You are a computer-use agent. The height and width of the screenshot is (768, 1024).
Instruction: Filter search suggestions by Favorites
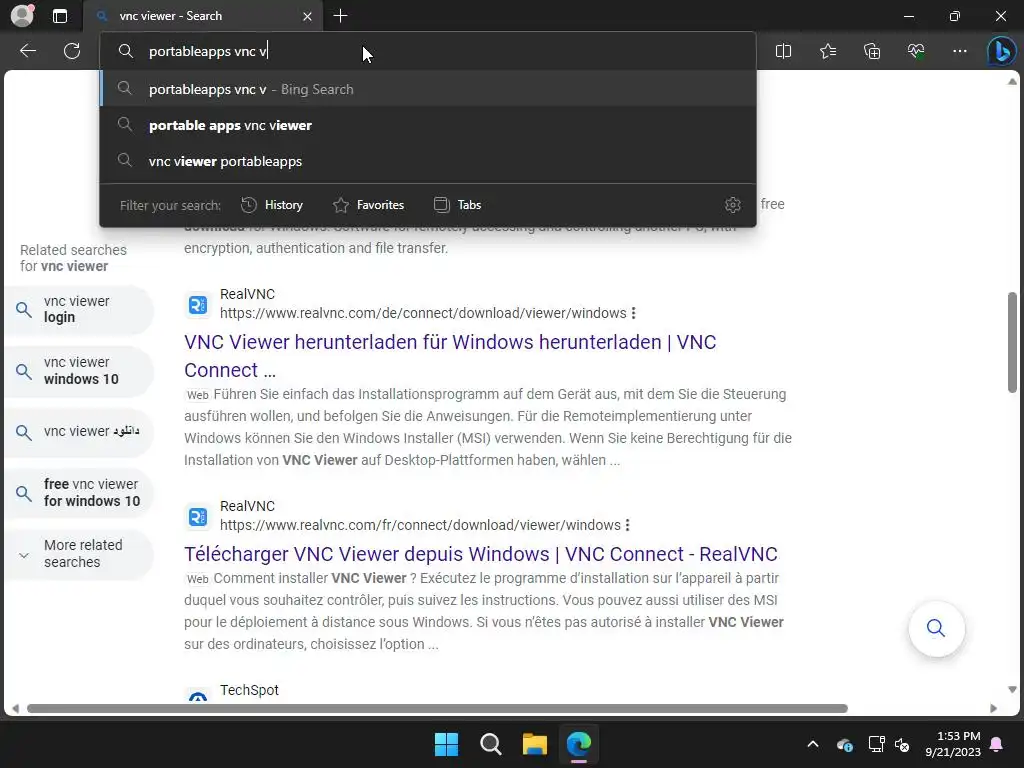click(368, 205)
